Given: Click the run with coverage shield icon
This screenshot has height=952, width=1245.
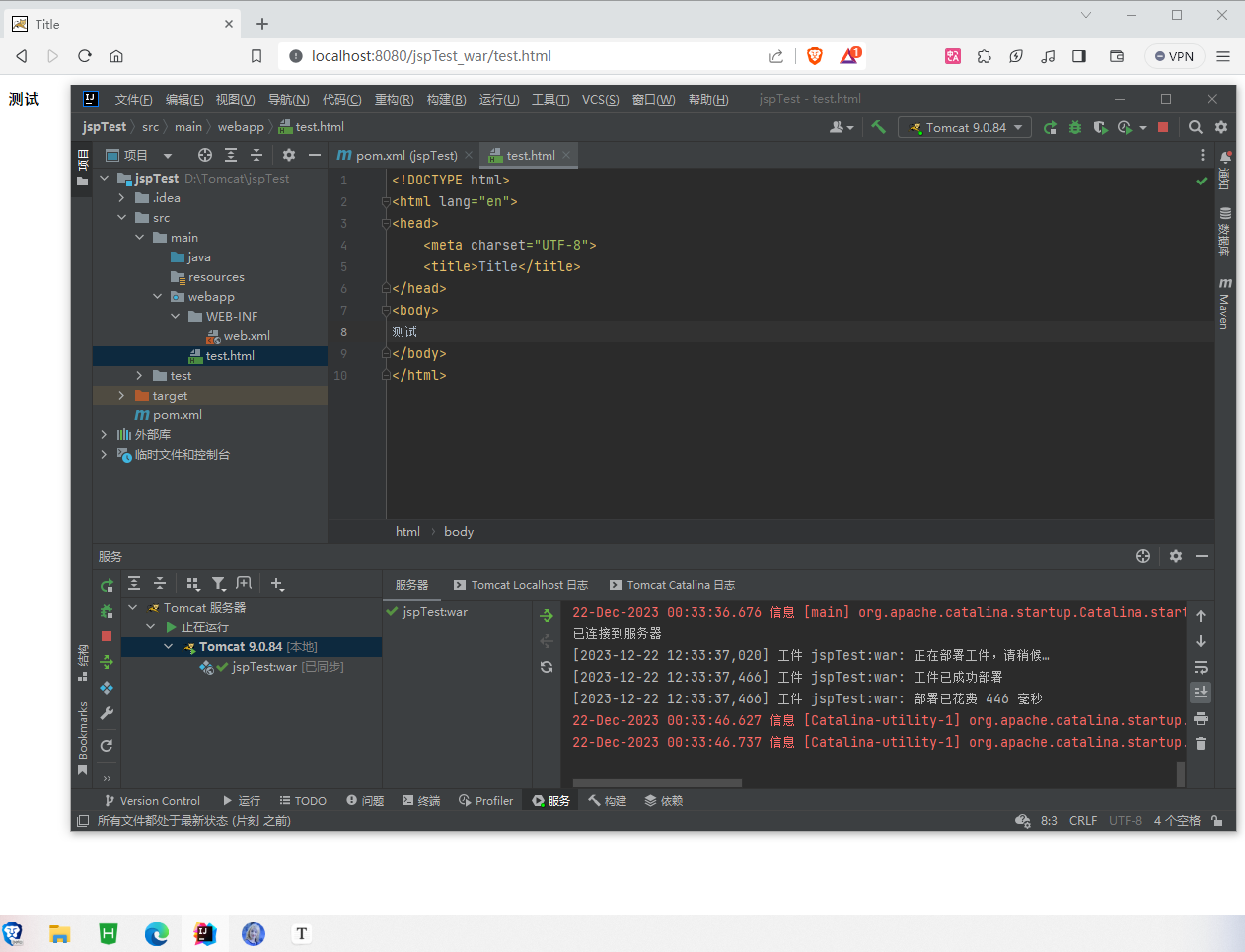Looking at the screenshot, I should coord(1101,127).
